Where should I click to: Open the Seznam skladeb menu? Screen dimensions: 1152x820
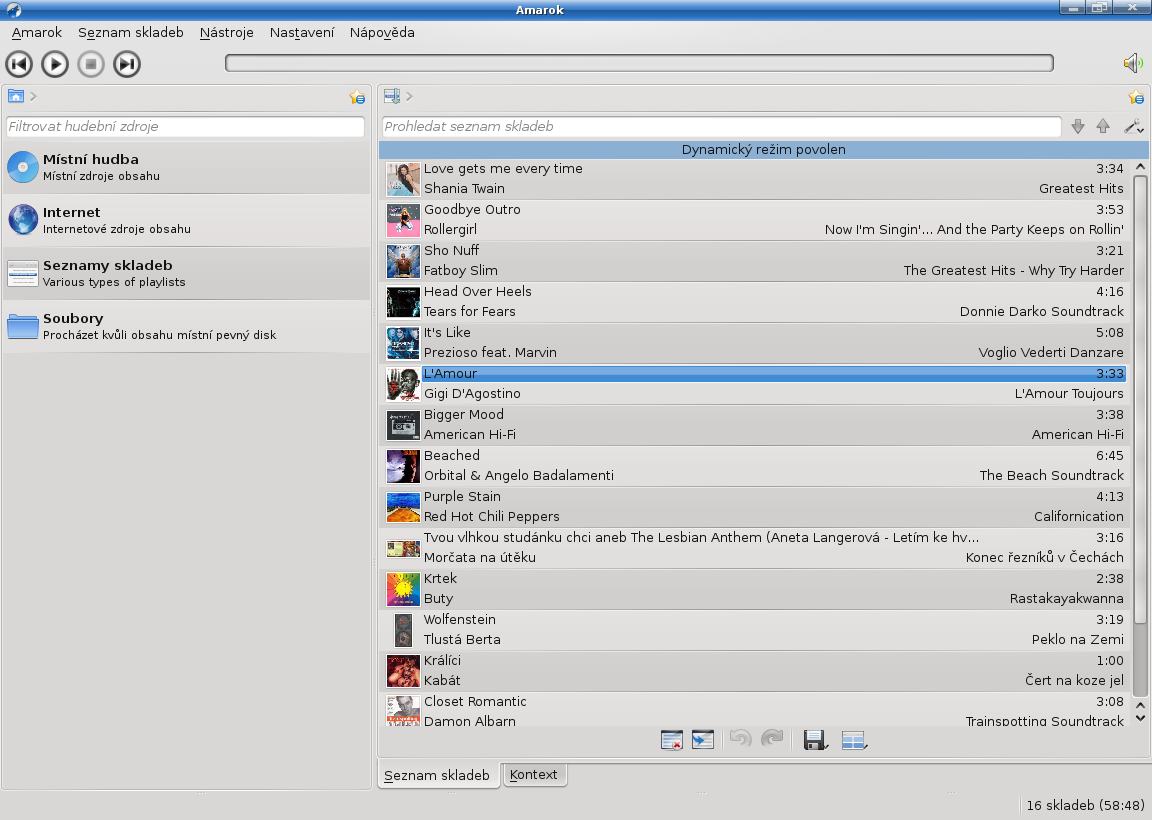coord(131,32)
